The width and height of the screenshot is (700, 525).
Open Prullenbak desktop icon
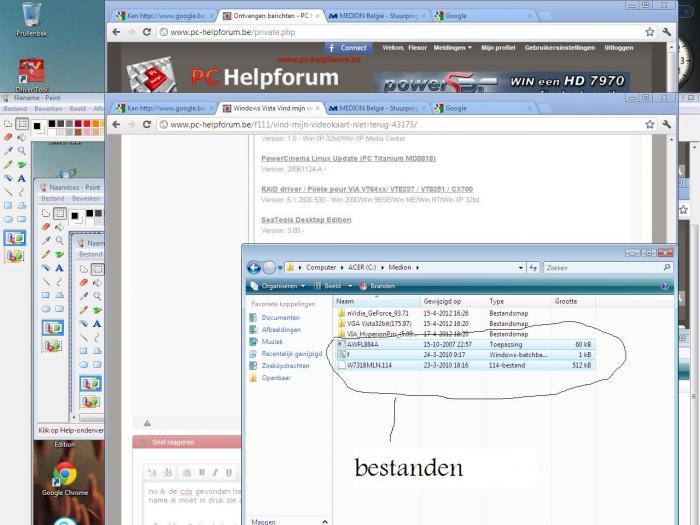(31, 20)
